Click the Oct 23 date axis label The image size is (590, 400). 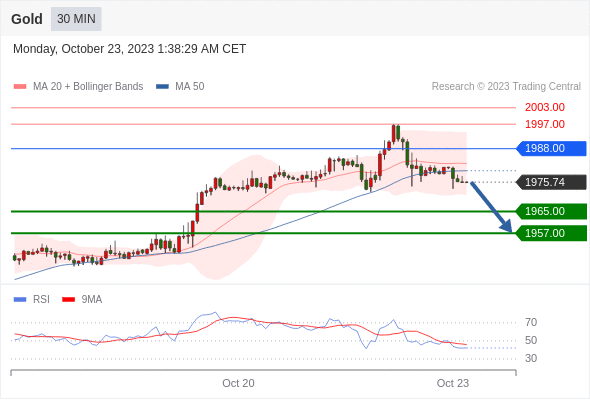[453, 383]
